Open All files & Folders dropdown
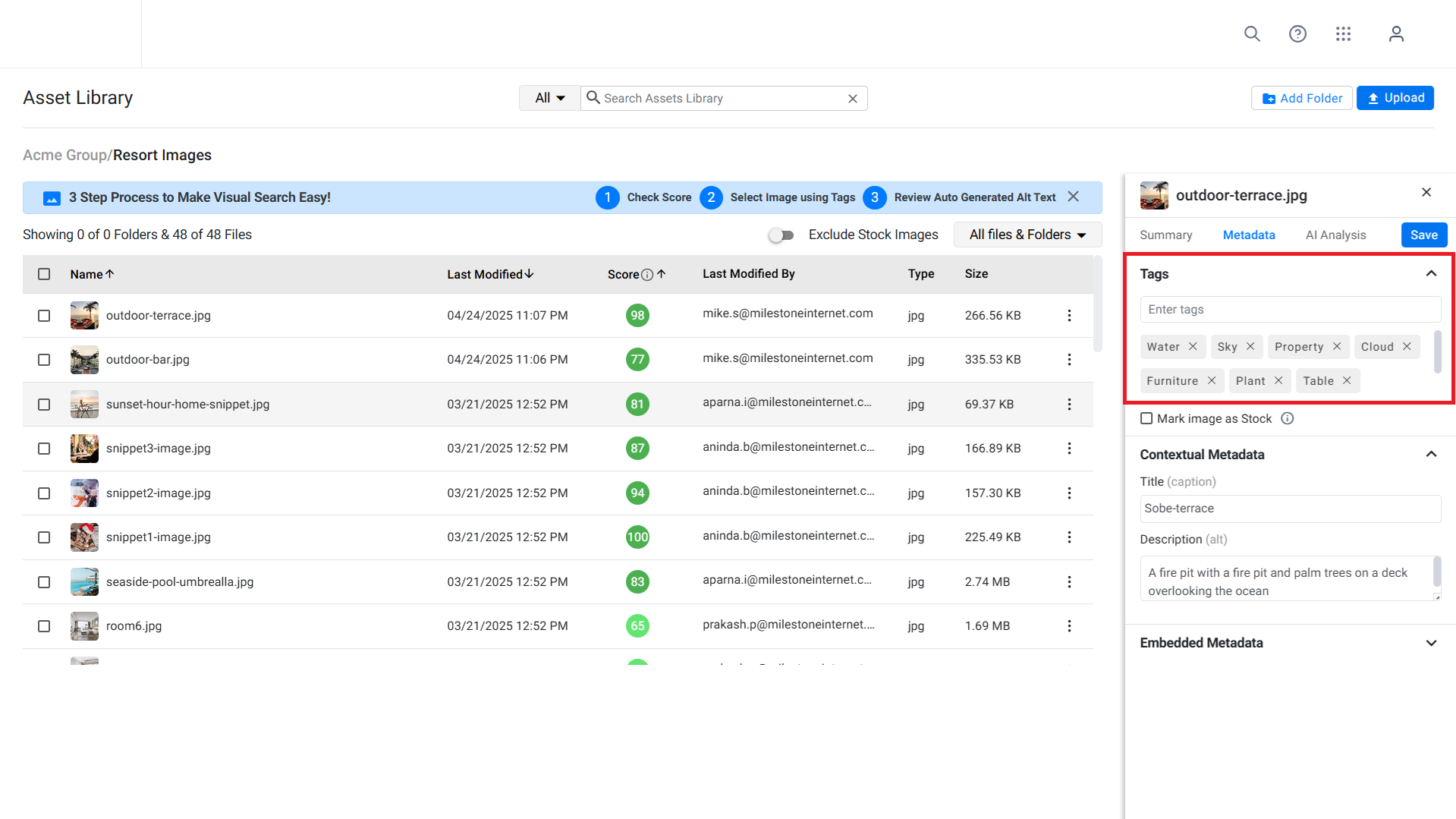1456x819 pixels. coord(1027,235)
